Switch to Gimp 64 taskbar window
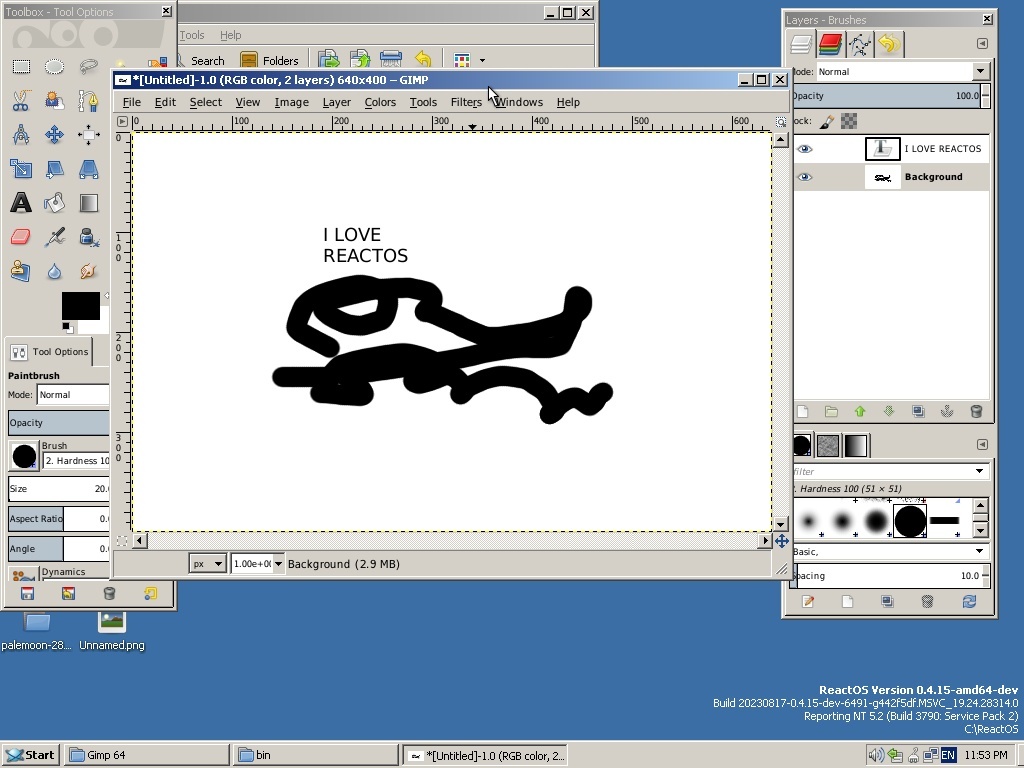The width and height of the screenshot is (1024, 768). (147, 755)
